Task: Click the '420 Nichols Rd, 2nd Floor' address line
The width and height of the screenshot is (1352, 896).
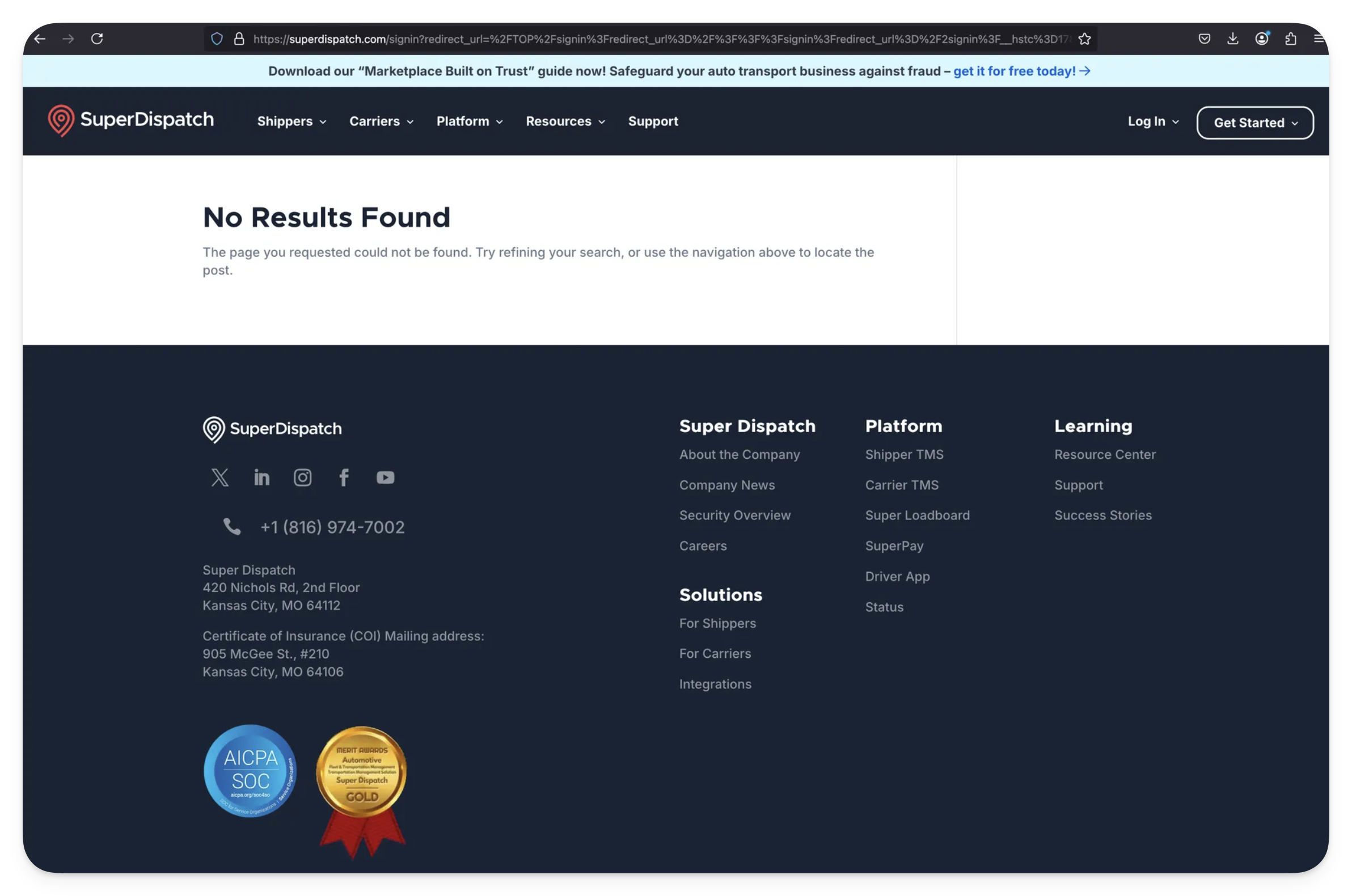Action: 281,588
